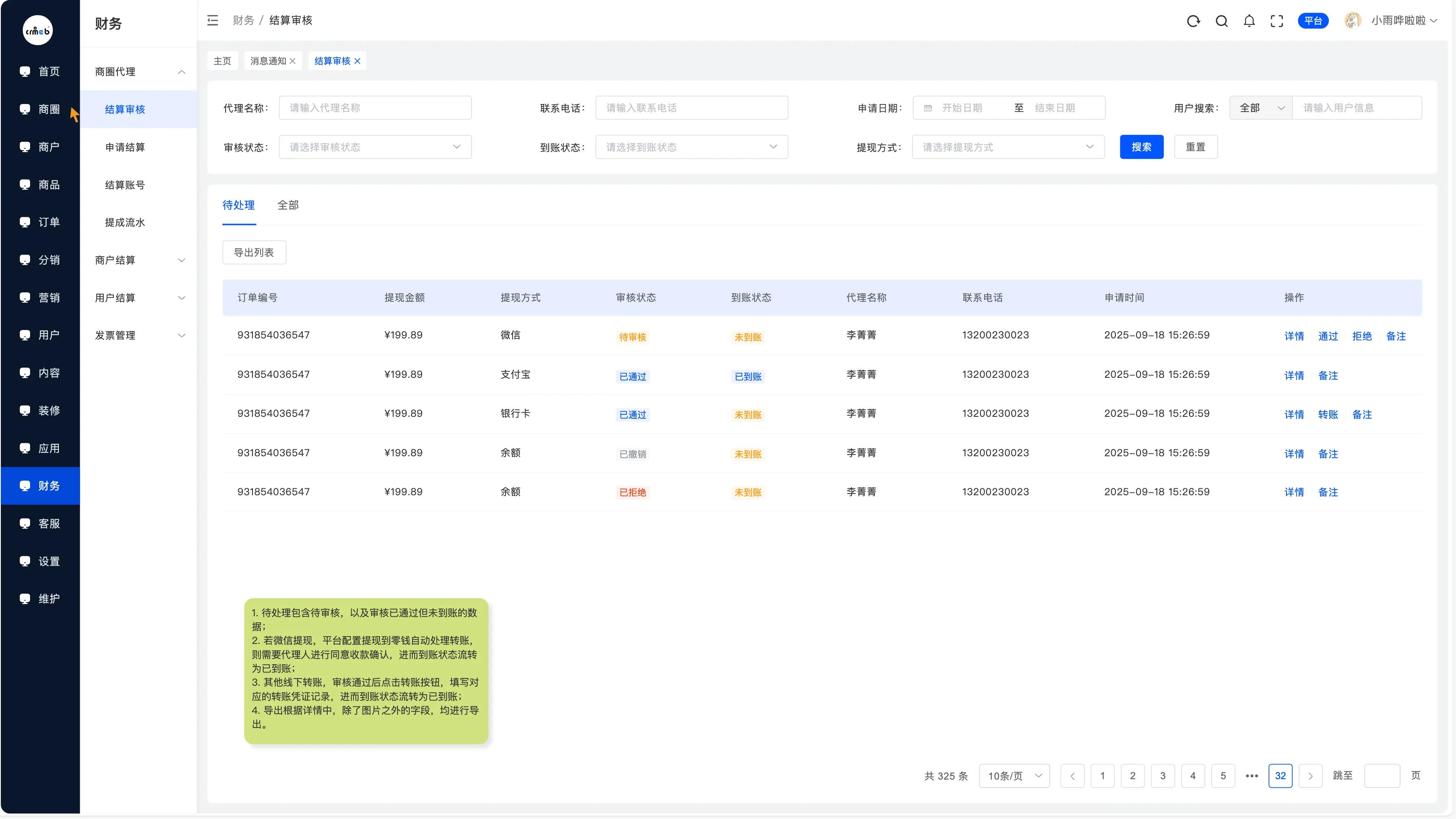This screenshot has width=1456, height=819.
Task: Open 提成流水 menu item
Action: 125,222
